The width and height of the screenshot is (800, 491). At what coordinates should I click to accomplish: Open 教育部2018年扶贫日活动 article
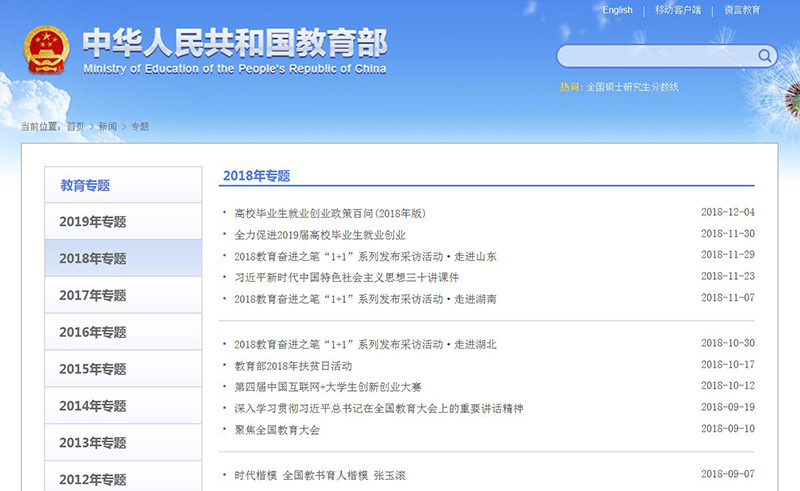[x=293, y=365]
